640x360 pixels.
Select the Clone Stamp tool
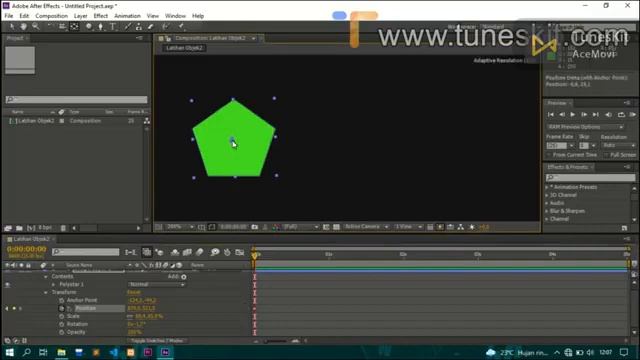coord(139,27)
